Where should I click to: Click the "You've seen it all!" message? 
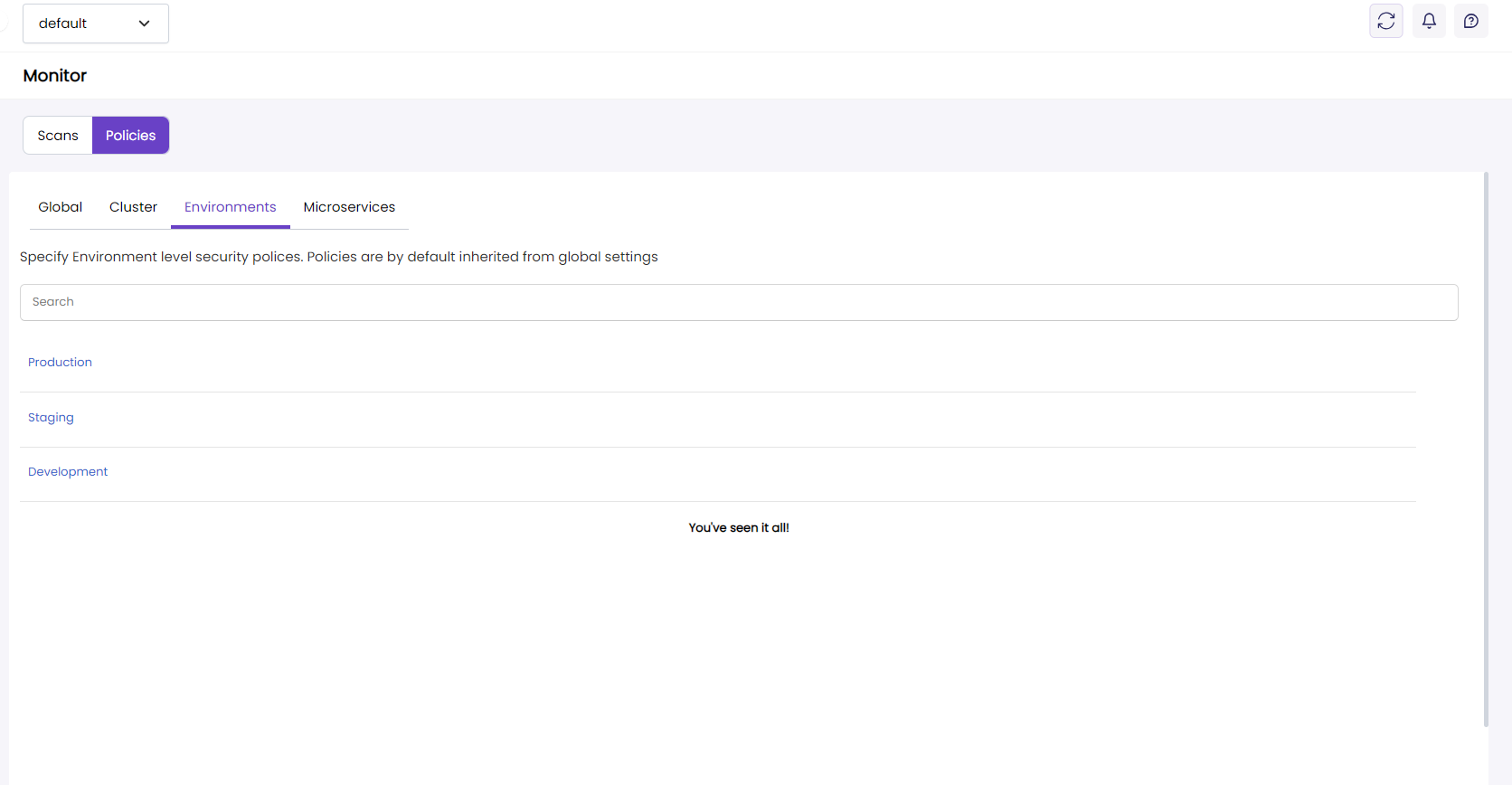pos(738,528)
